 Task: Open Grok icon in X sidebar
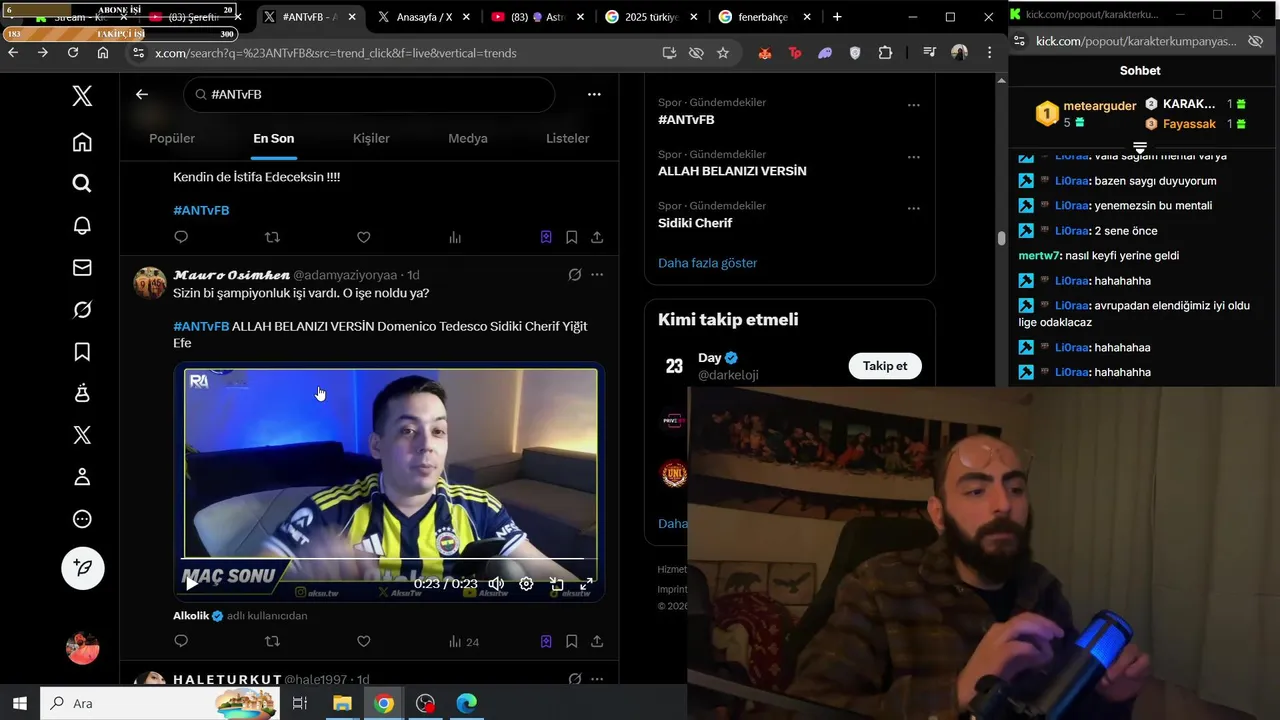click(82, 310)
